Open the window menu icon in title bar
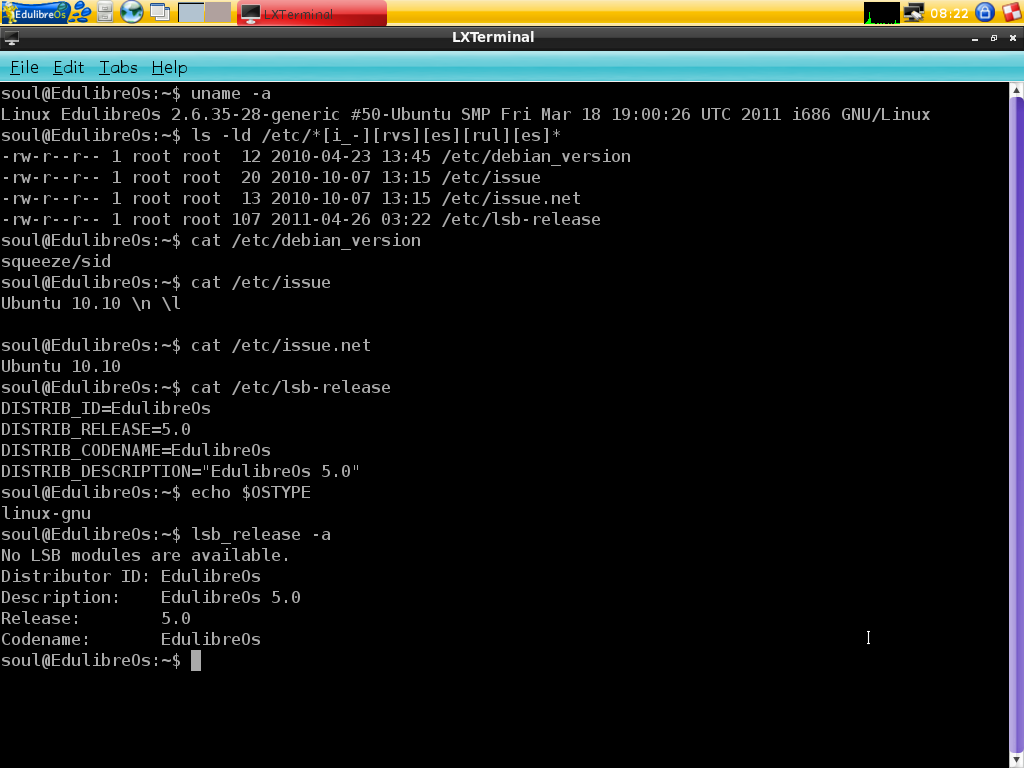 (x=11, y=38)
